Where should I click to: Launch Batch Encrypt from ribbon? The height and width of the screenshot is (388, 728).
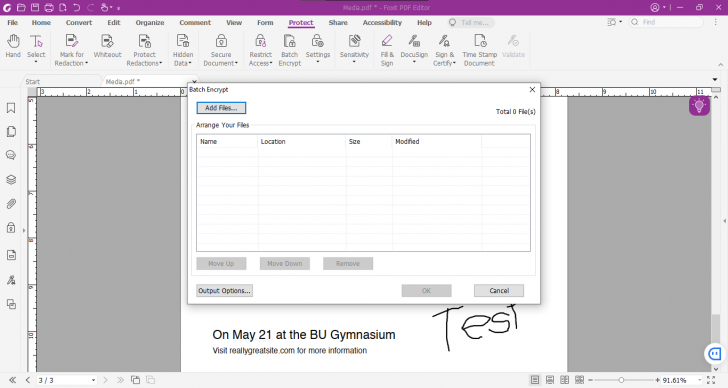pyautogui.click(x=290, y=50)
